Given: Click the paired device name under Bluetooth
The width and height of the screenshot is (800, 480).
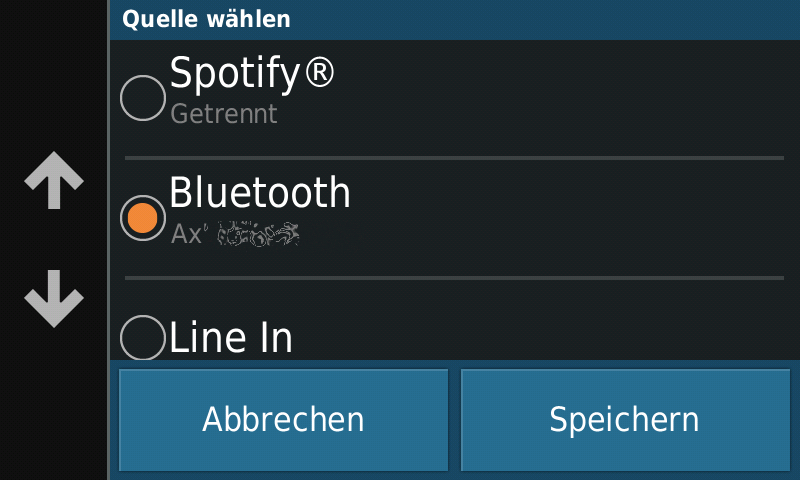Looking at the screenshot, I should tap(235, 234).
